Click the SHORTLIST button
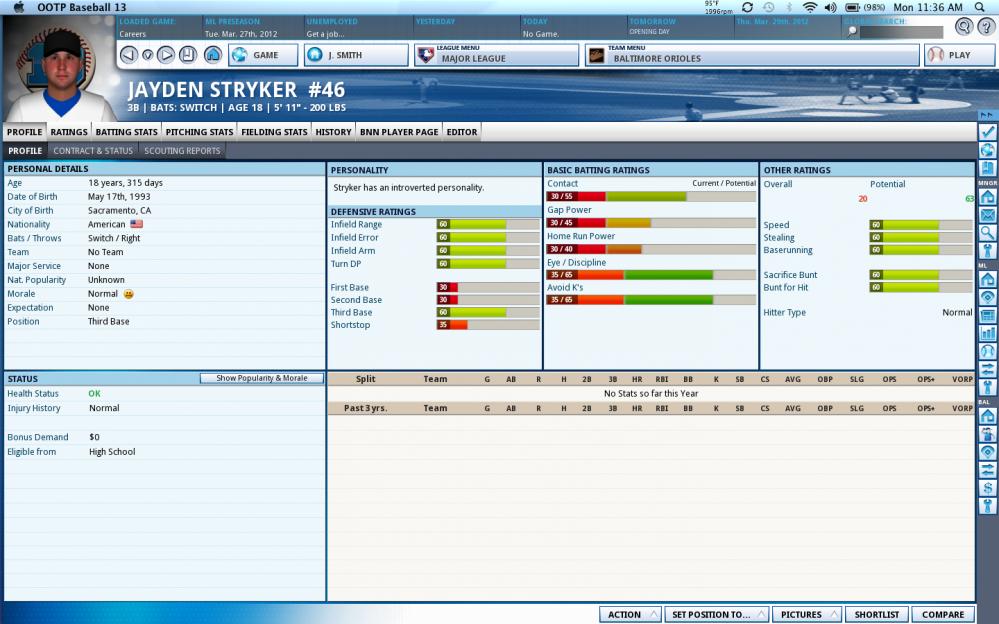 pyautogui.click(x=877, y=614)
